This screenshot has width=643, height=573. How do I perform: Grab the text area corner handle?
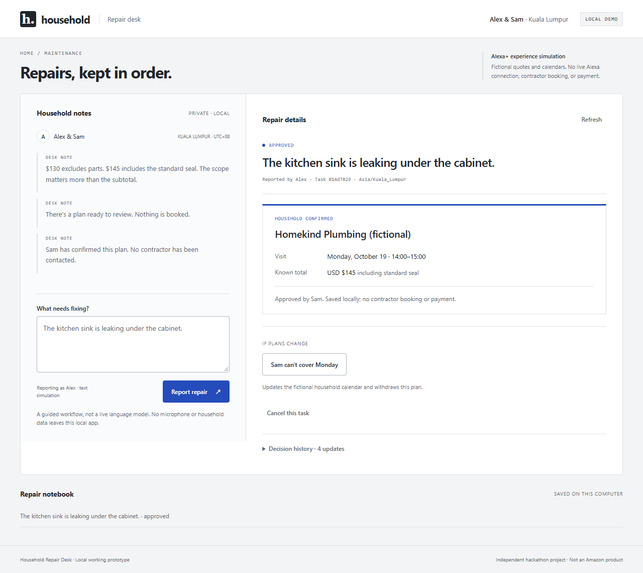click(x=226, y=369)
